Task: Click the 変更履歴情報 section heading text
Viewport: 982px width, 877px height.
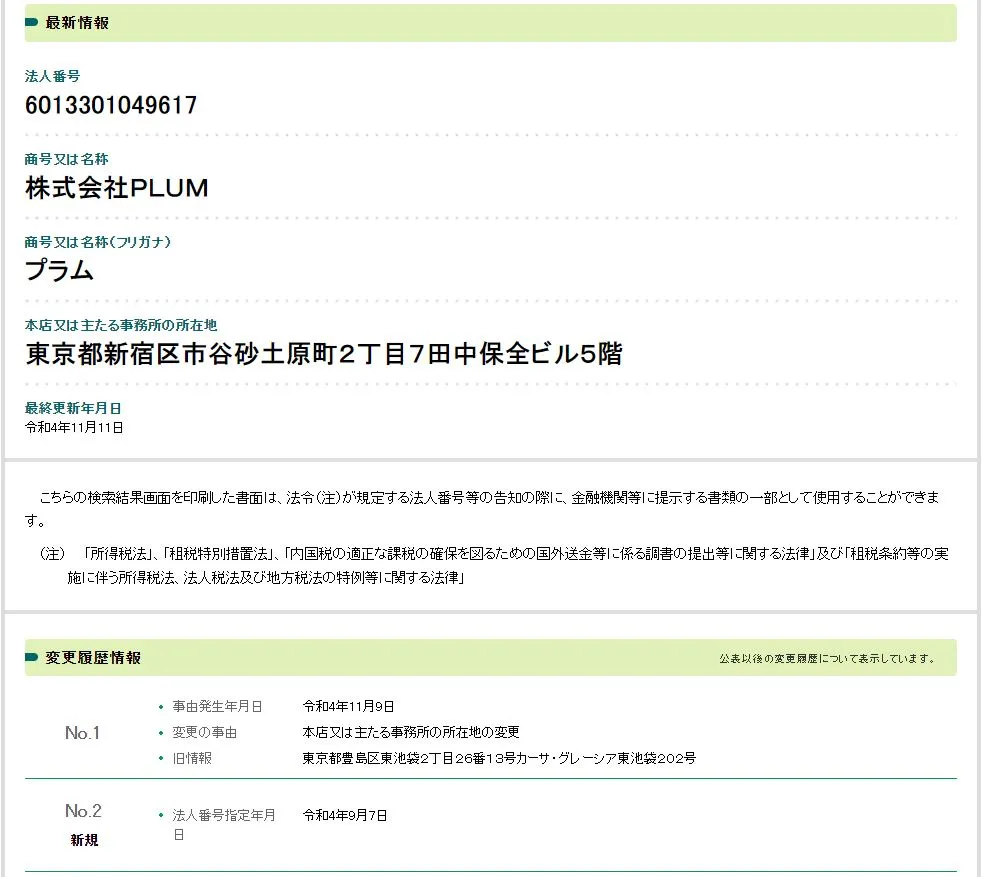Action: 93,657
